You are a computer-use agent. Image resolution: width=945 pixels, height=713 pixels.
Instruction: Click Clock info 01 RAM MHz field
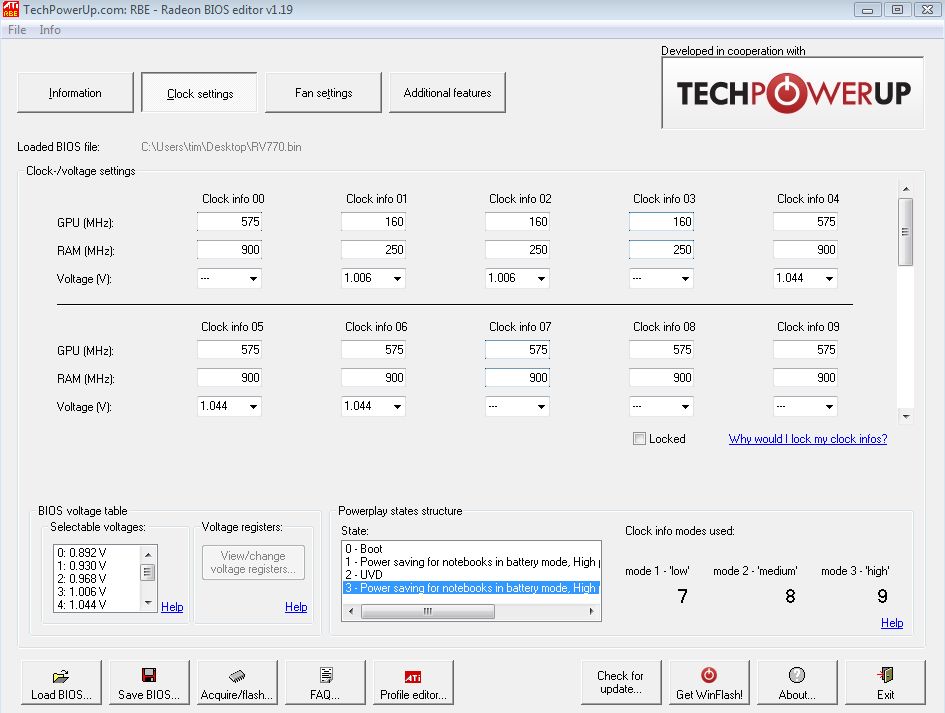[373, 250]
